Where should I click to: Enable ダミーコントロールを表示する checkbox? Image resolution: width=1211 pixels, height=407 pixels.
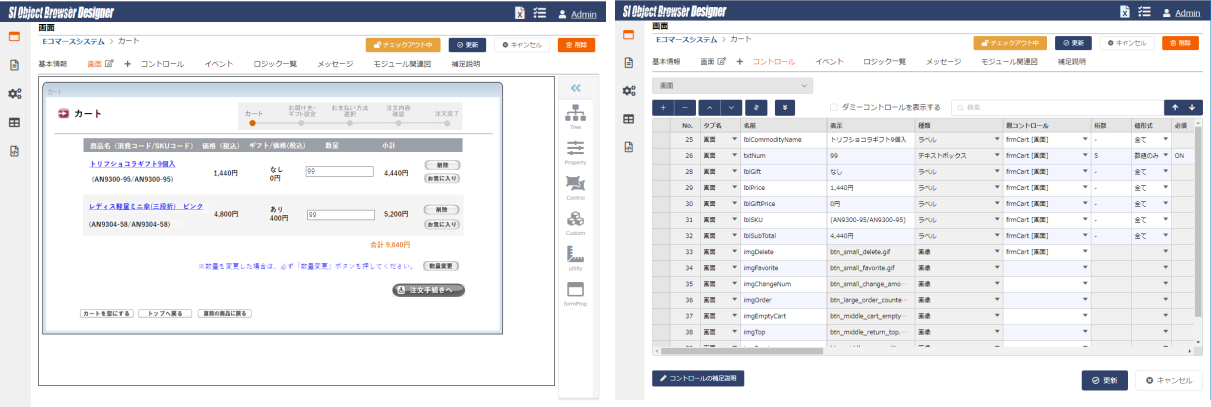(835, 107)
